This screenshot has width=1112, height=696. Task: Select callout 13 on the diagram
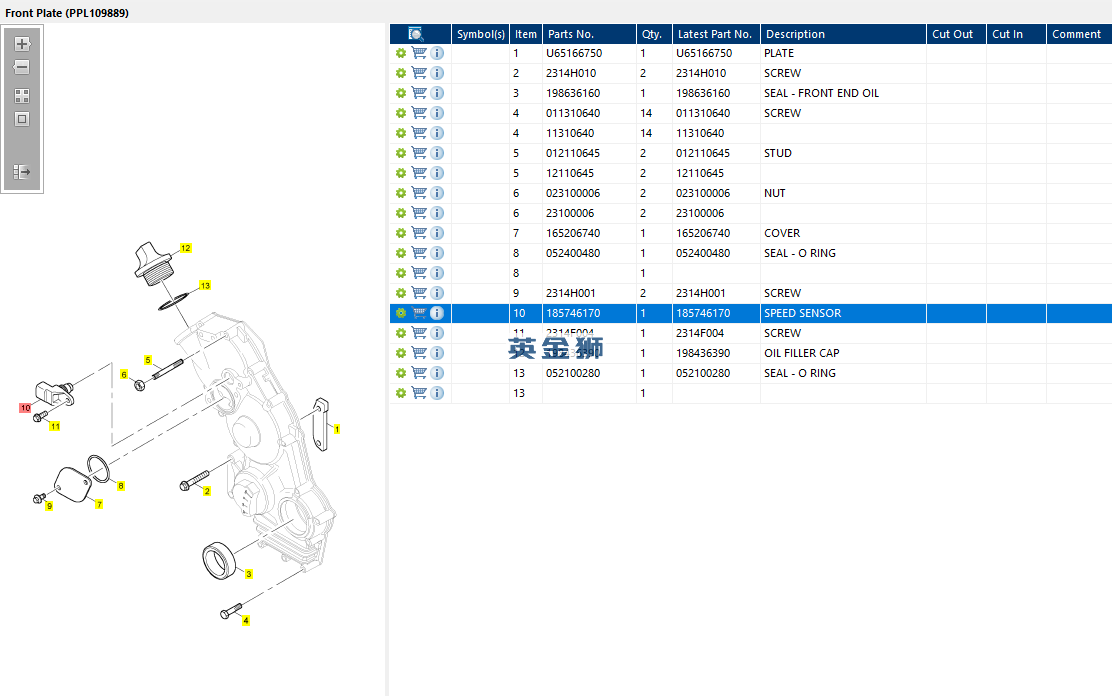pos(205,286)
